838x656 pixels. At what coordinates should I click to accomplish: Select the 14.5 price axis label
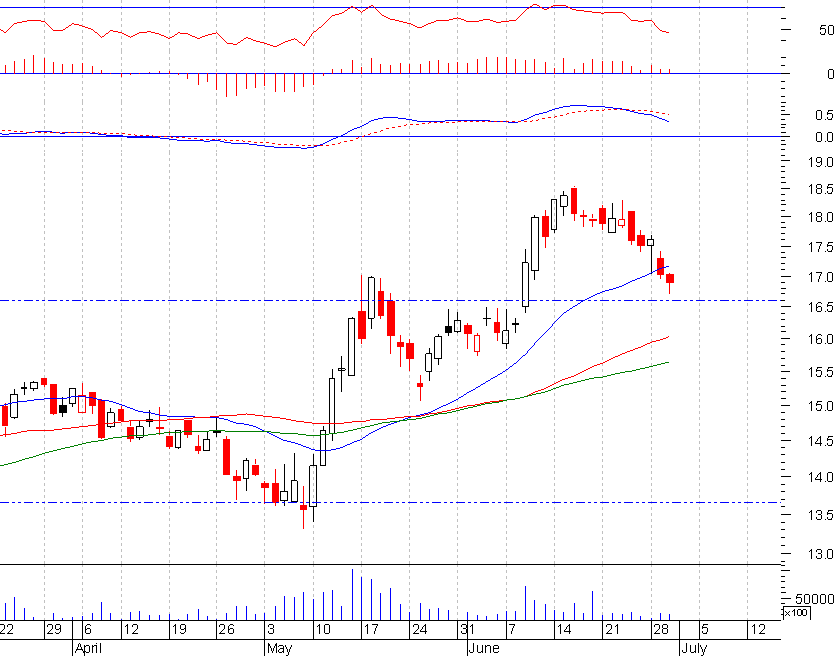point(821,441)
